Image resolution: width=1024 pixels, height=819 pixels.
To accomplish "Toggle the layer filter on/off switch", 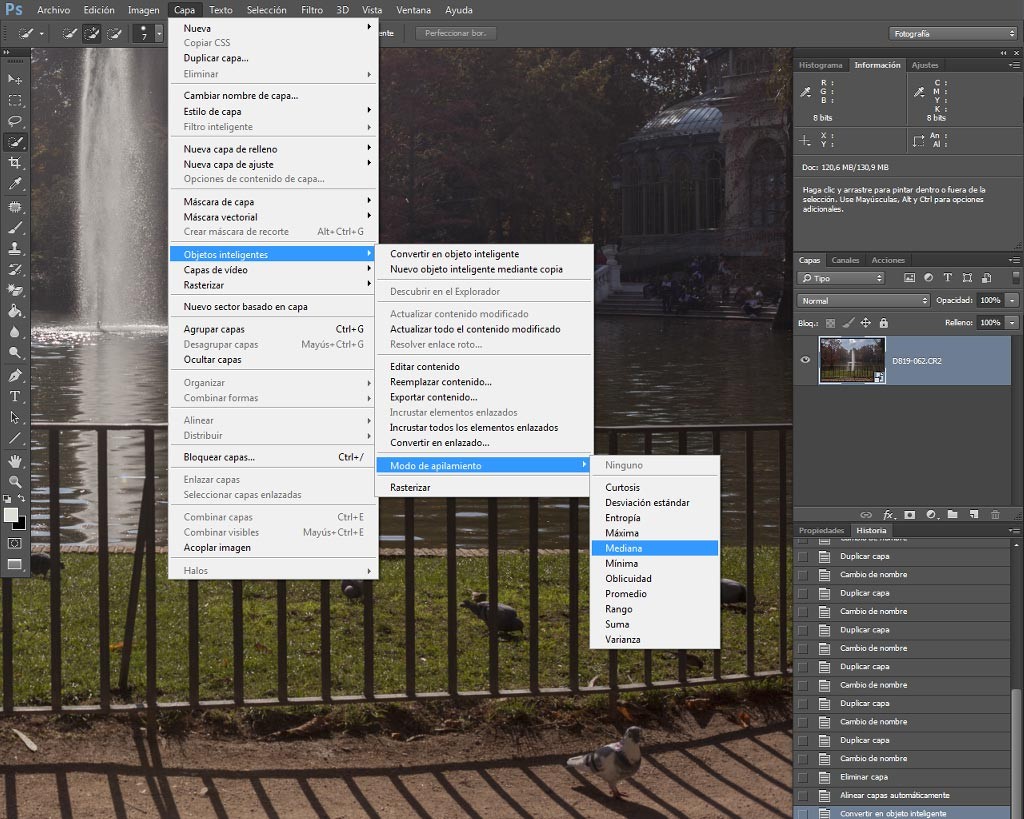I will (1016, 278).
